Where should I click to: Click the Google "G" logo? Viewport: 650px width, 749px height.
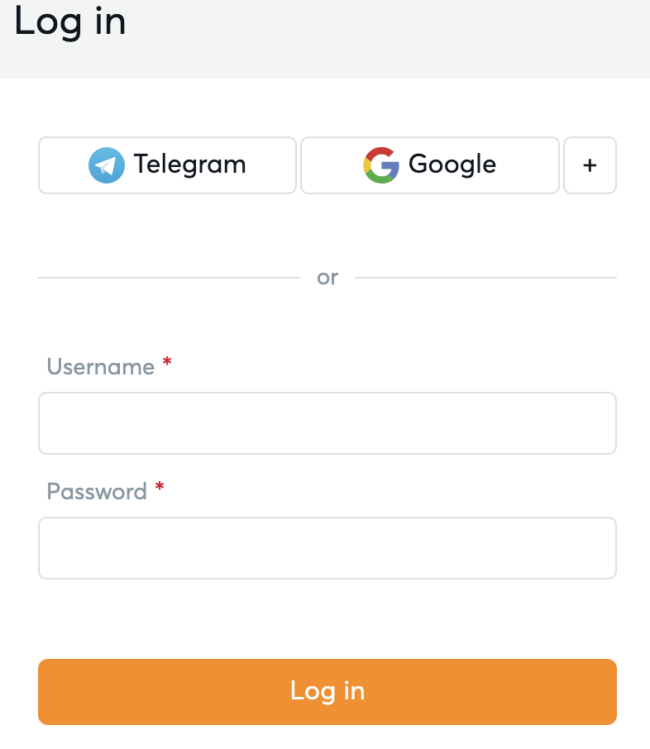381,165
